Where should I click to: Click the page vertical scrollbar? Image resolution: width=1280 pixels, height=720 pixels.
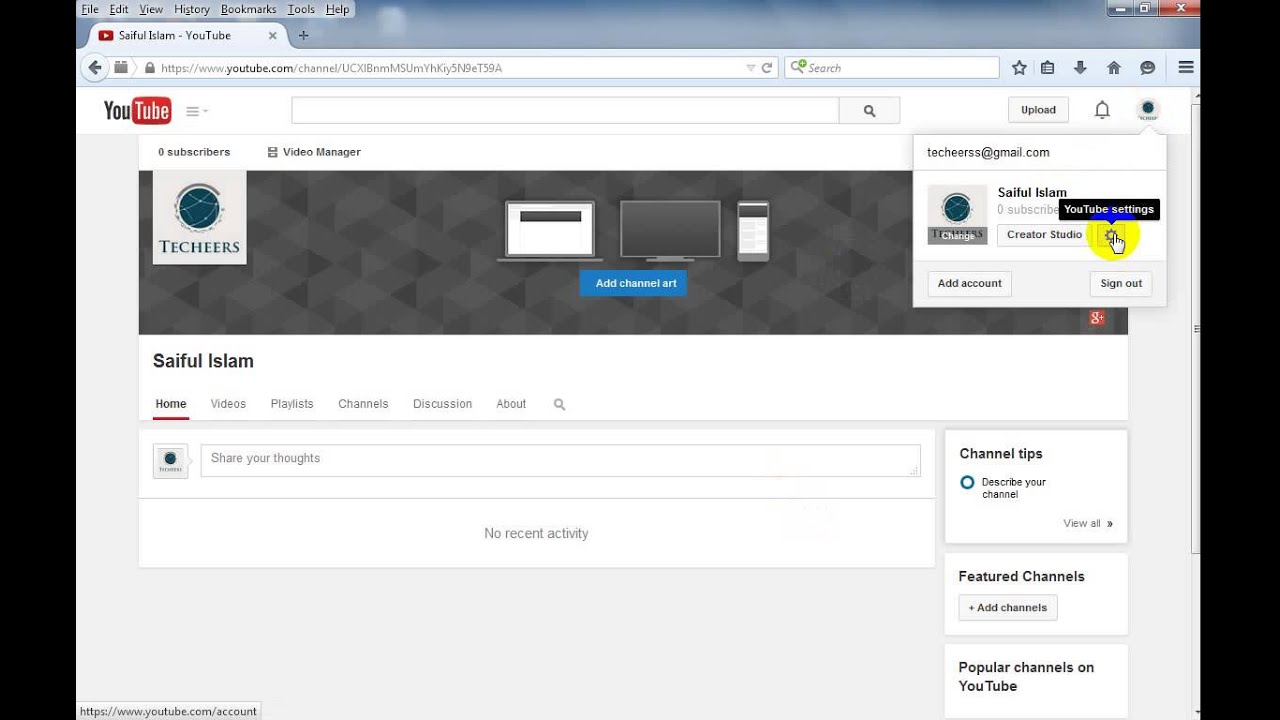(1195, 328)
